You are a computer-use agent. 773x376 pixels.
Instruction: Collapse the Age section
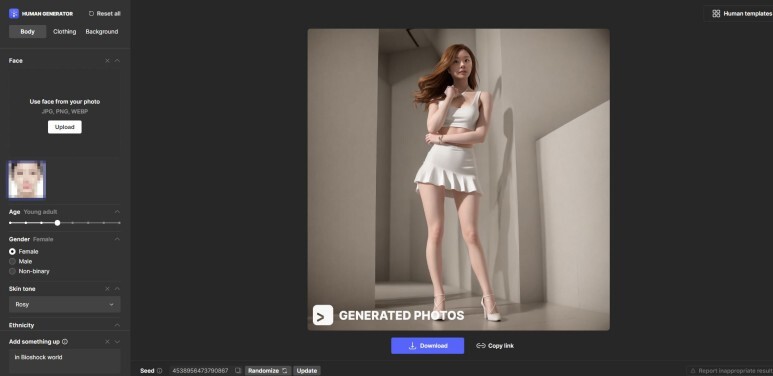click(117, 212)
